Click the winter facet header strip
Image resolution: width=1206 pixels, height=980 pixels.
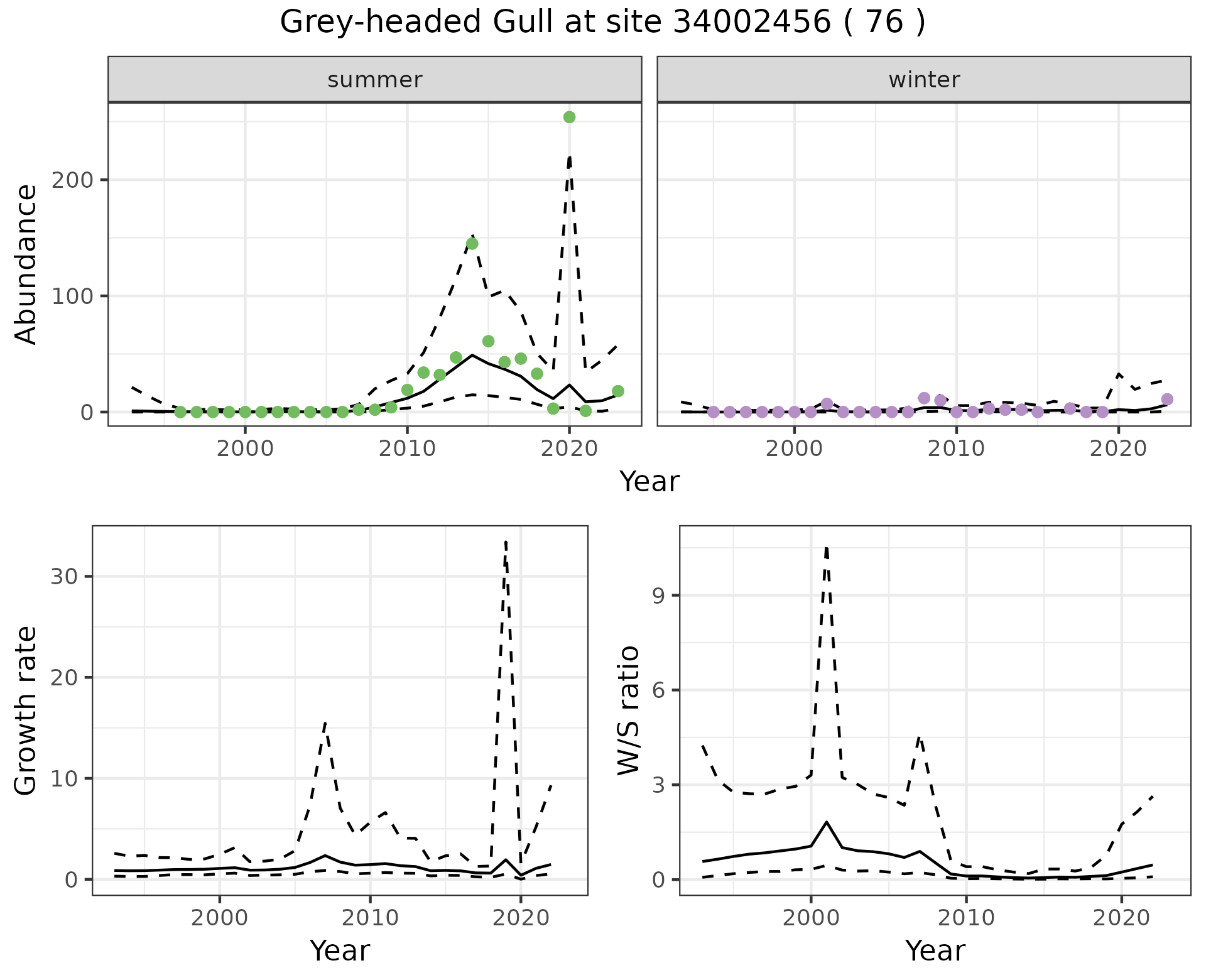click(923, 80)
